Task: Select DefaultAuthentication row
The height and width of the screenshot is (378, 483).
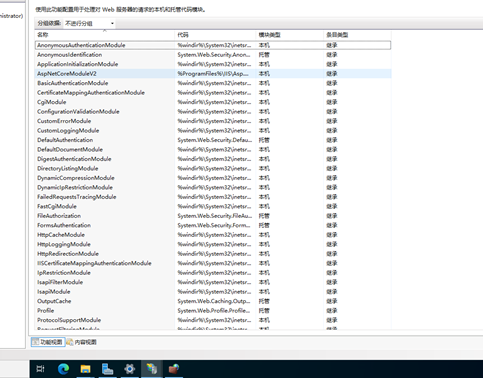Action: click(213, 140)
